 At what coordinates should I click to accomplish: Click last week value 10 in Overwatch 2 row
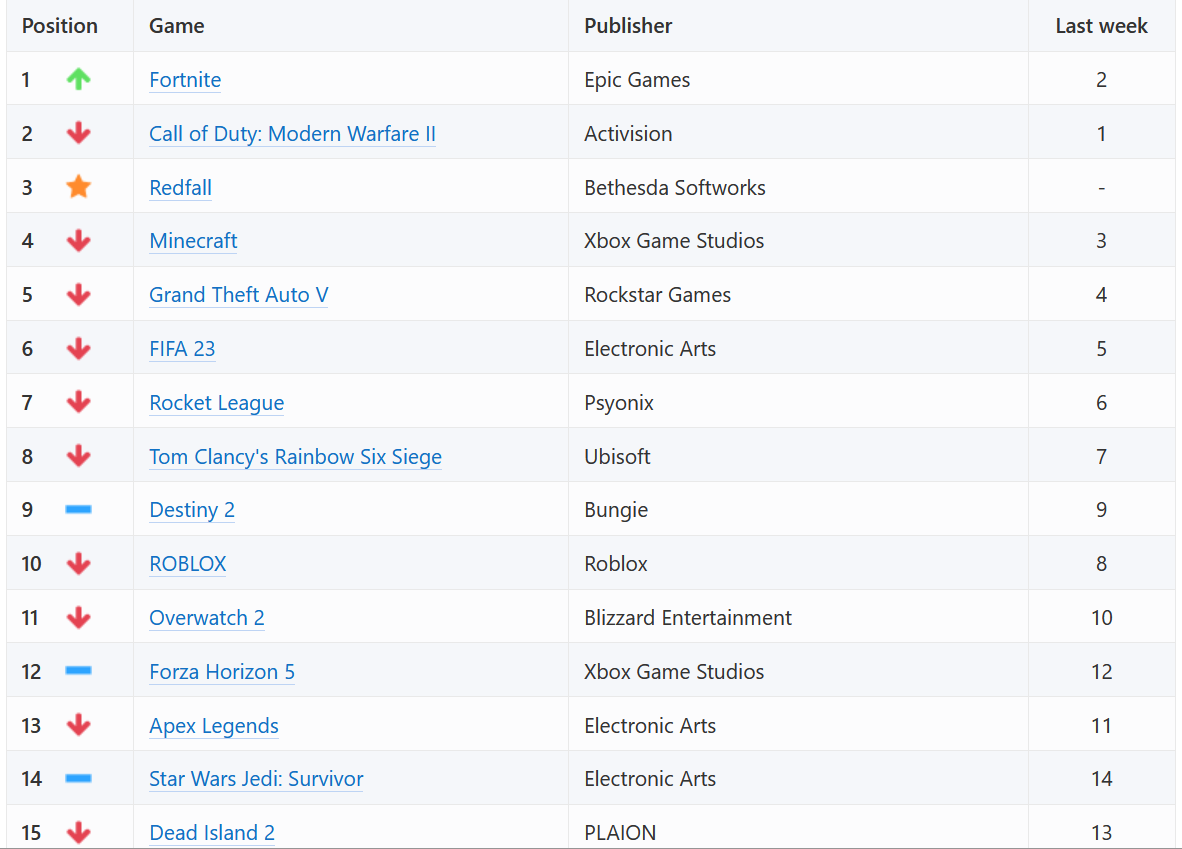coord(1101,618)
